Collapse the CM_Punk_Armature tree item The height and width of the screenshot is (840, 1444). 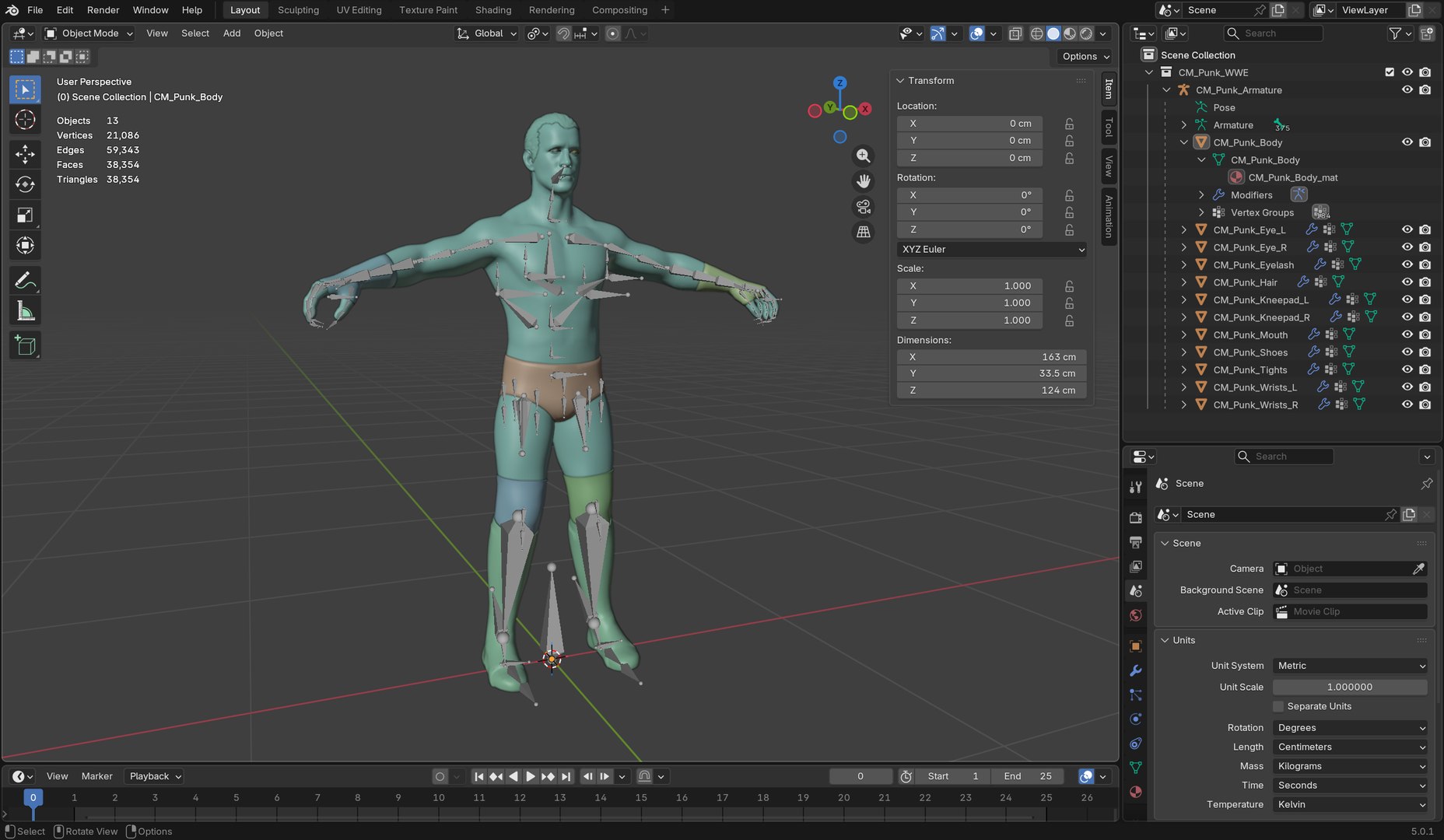coord(1166,90)
